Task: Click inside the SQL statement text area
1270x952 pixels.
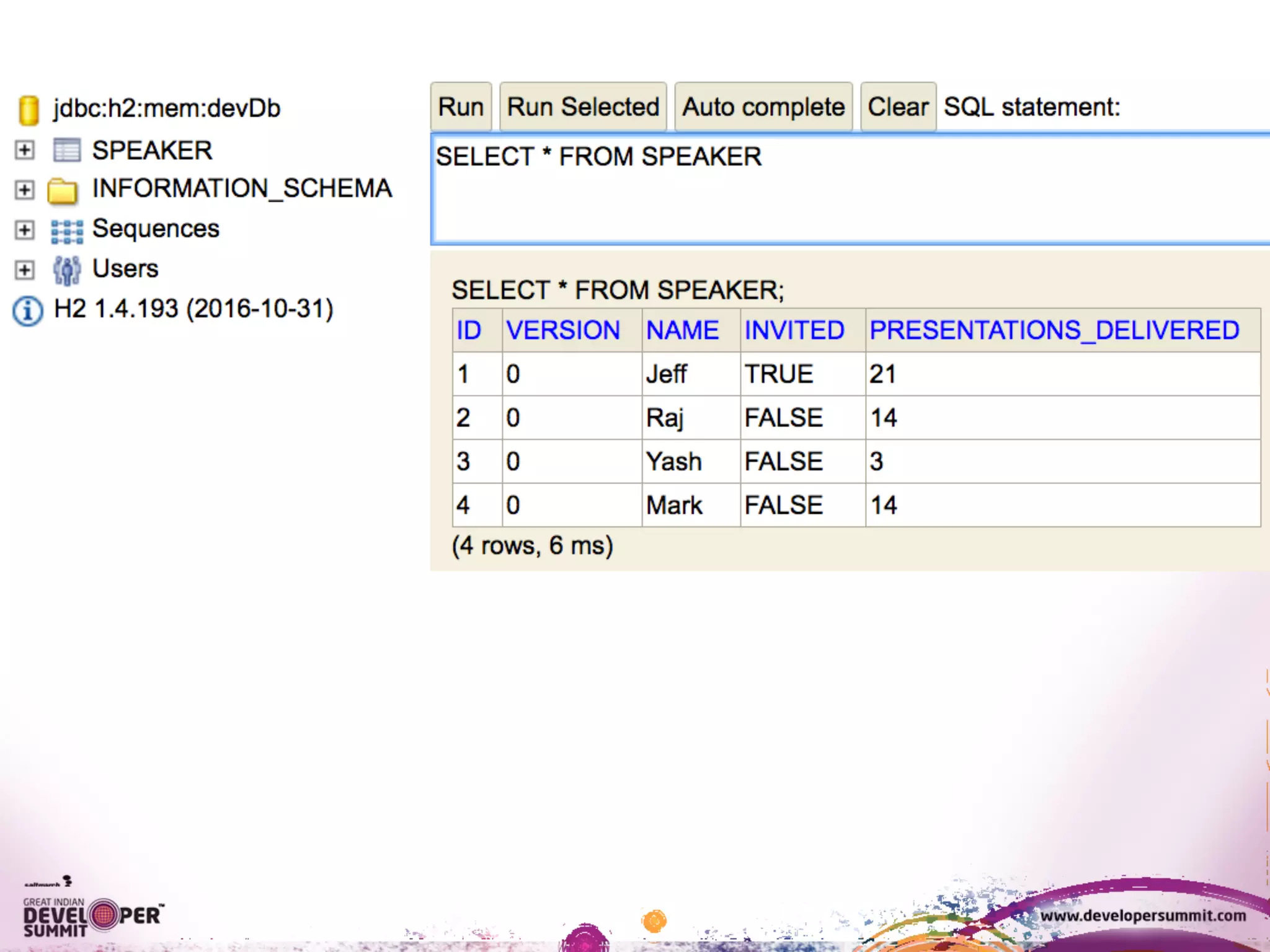Action: [850, 198]
